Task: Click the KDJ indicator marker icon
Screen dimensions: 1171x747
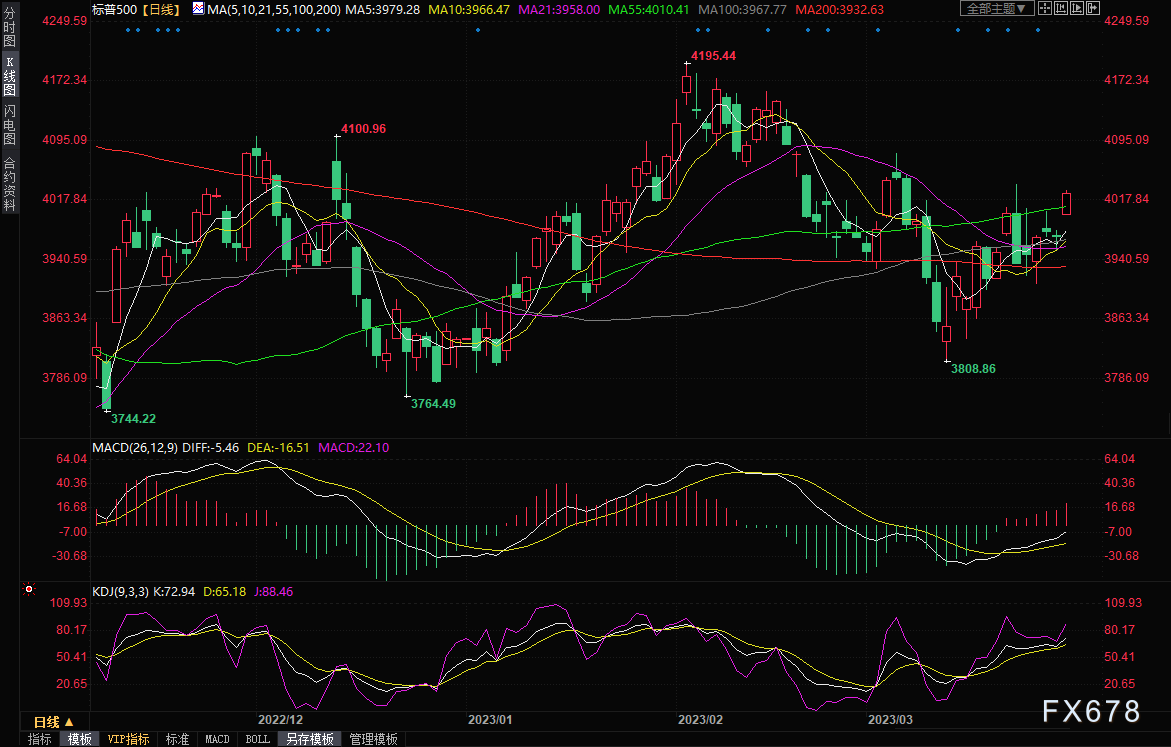Action: (29, 591)
